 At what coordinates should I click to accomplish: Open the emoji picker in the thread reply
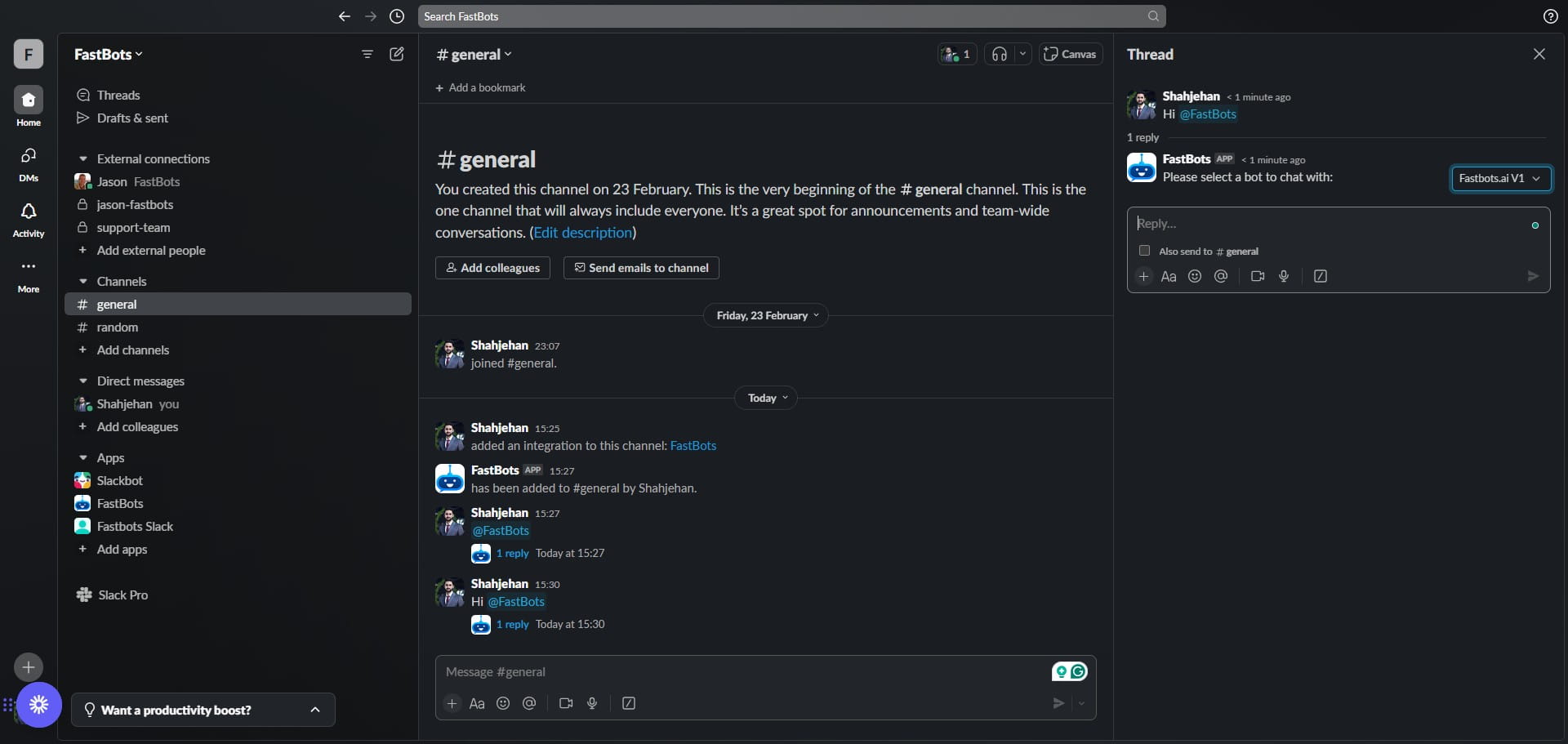pyautogui.click(x=1195, y=276)
